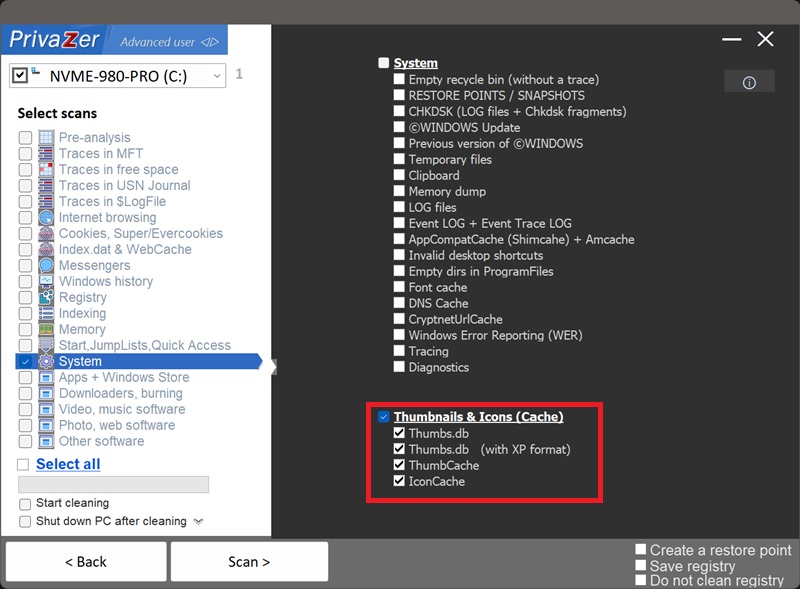The height and width of the screenshot is (589, 800).
Task: Click the Video, music software icon
Action: (x=46, y=409)
